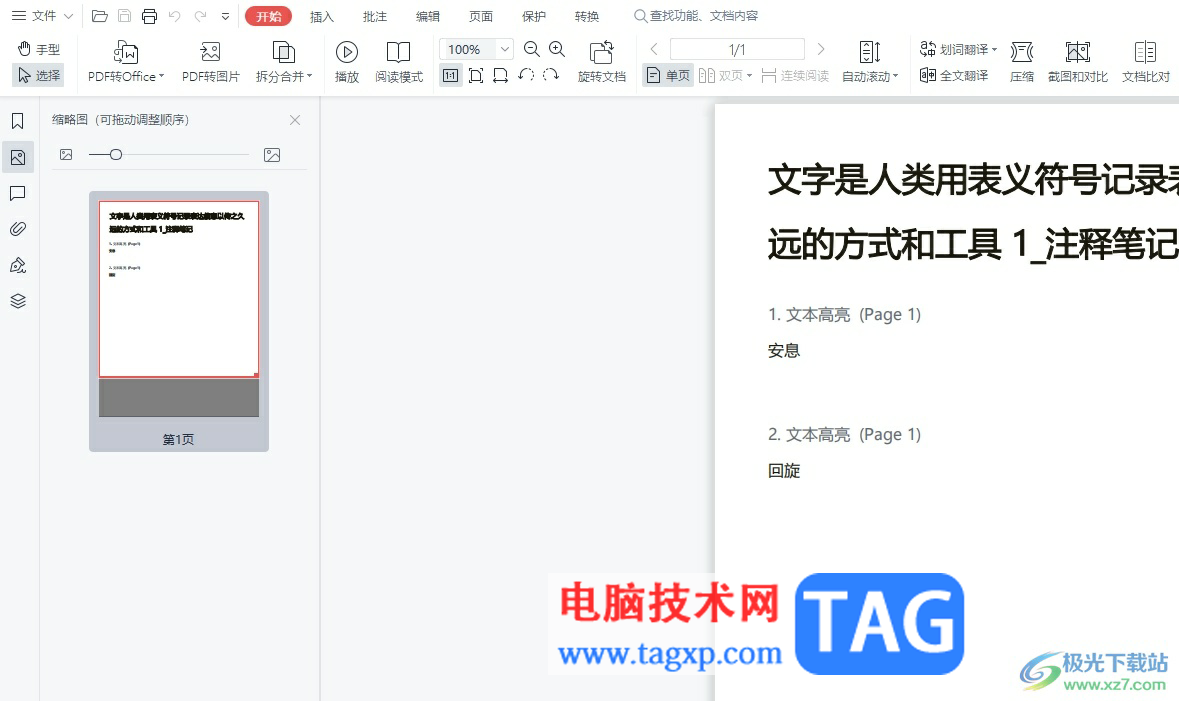The width and height of the screenshot is (1179, 701).
Task: Select the 第1页 page thumbnail
Action: click(x=179, y=322)
